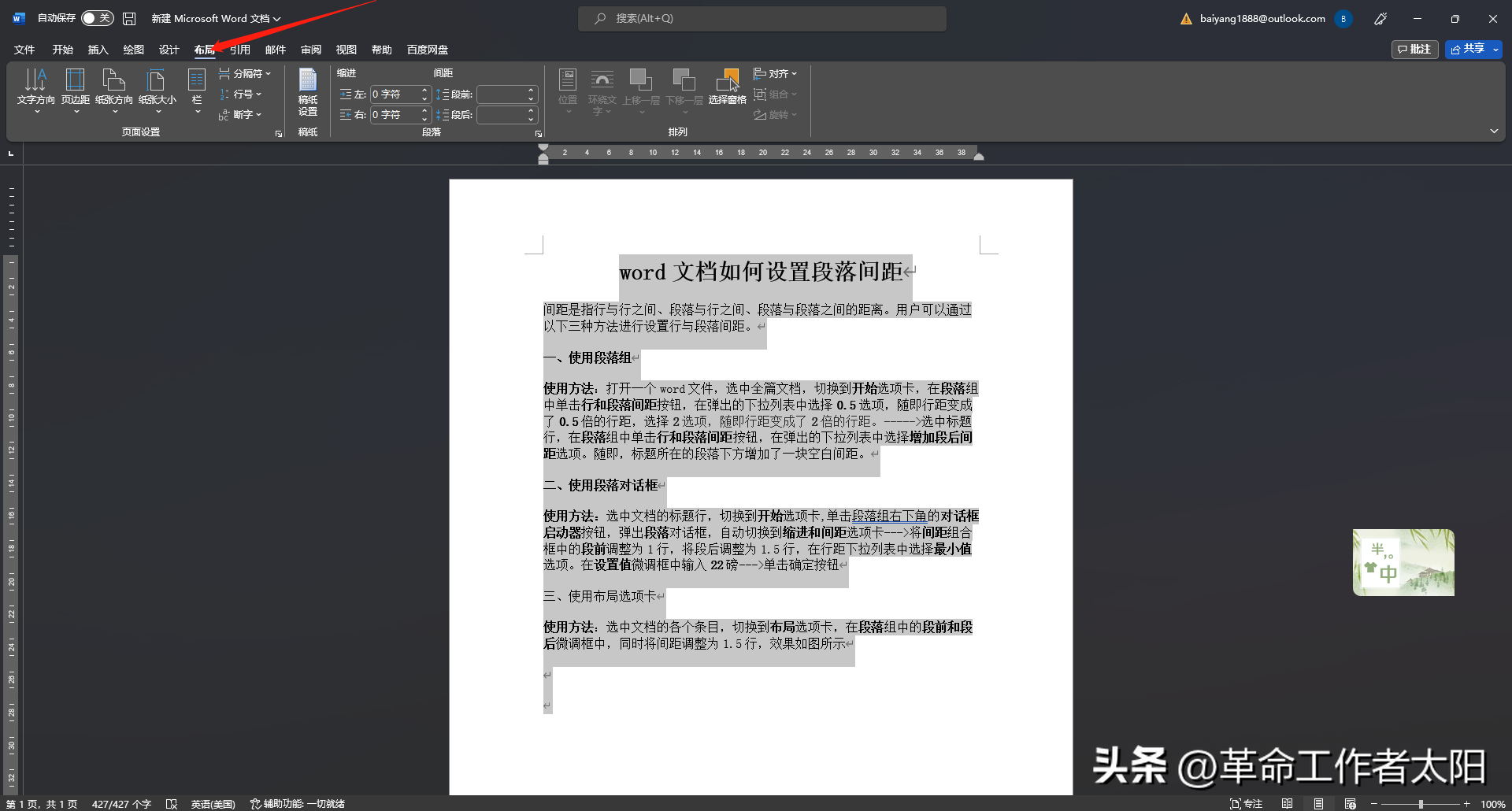Switch to the 设计 design tab
The height and width of the screenshot is (811, 1512).
(x=169, y=50)
